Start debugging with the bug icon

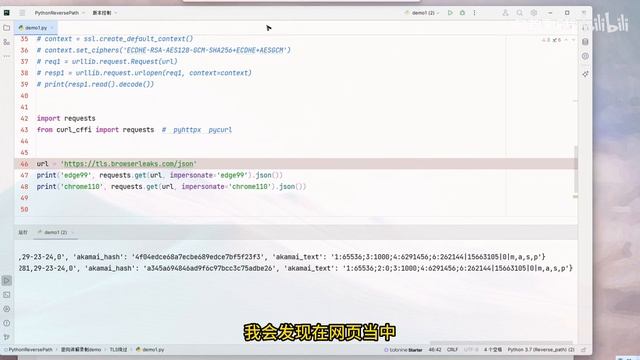tap(462, 13)
